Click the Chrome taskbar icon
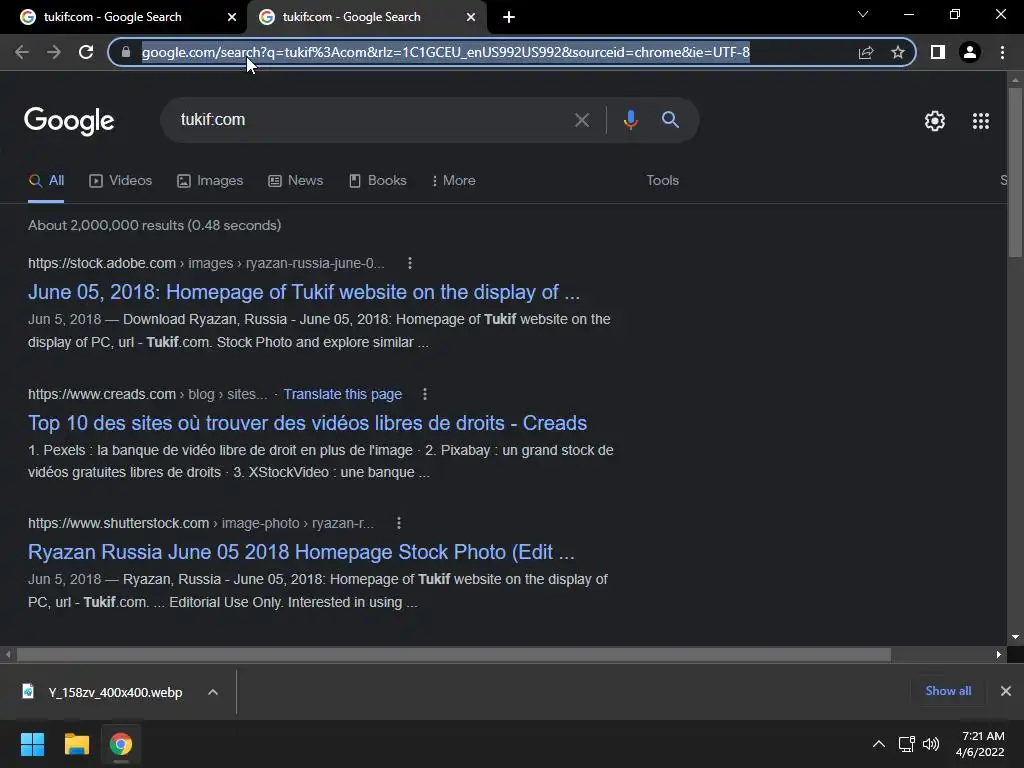The height and width of the screenshot is (768, 1024). [x=121, y=744]
